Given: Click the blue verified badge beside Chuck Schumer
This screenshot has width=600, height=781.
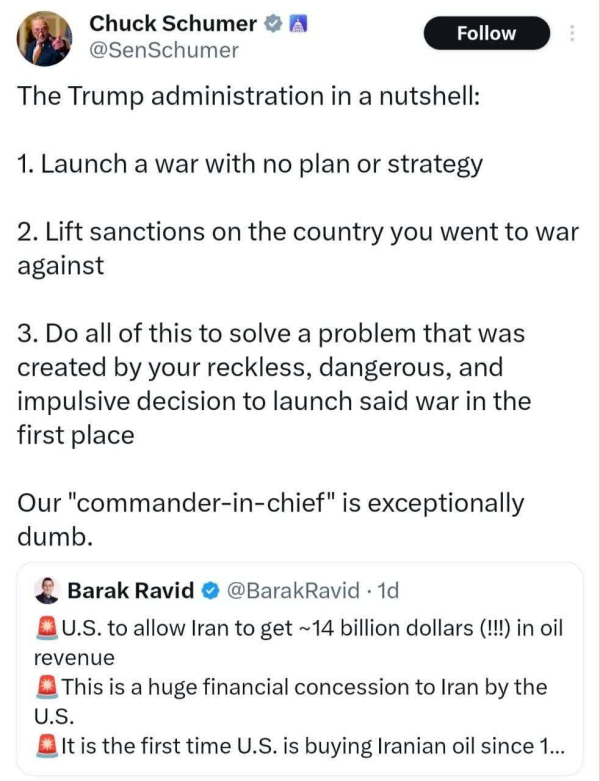Looking at the screenshot, I should click(272, 24).
